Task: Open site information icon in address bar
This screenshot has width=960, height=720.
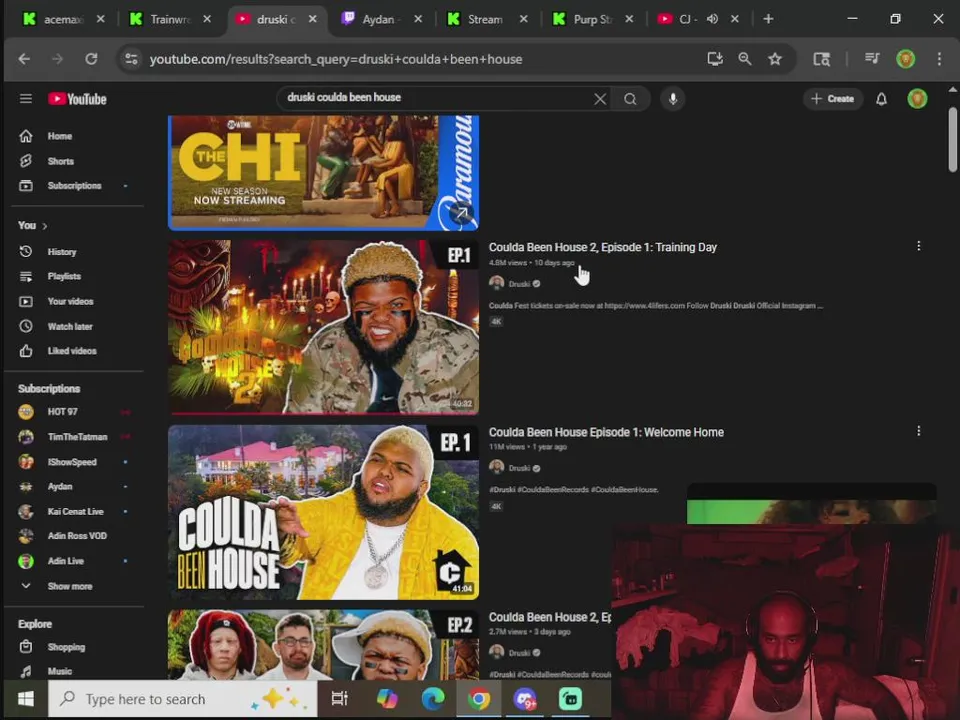Action: point(131,59)
